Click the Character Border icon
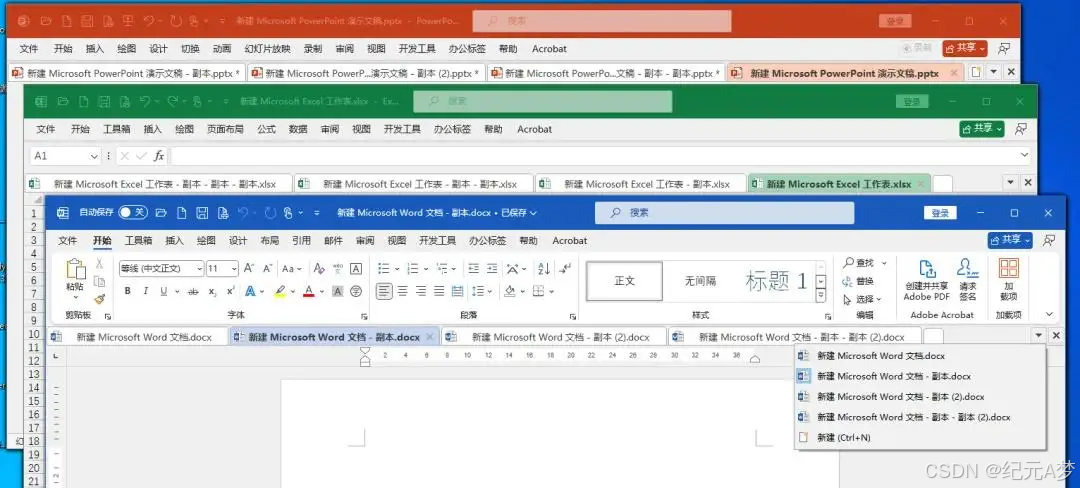1080x488 pixels. click(x=356, y=268)
